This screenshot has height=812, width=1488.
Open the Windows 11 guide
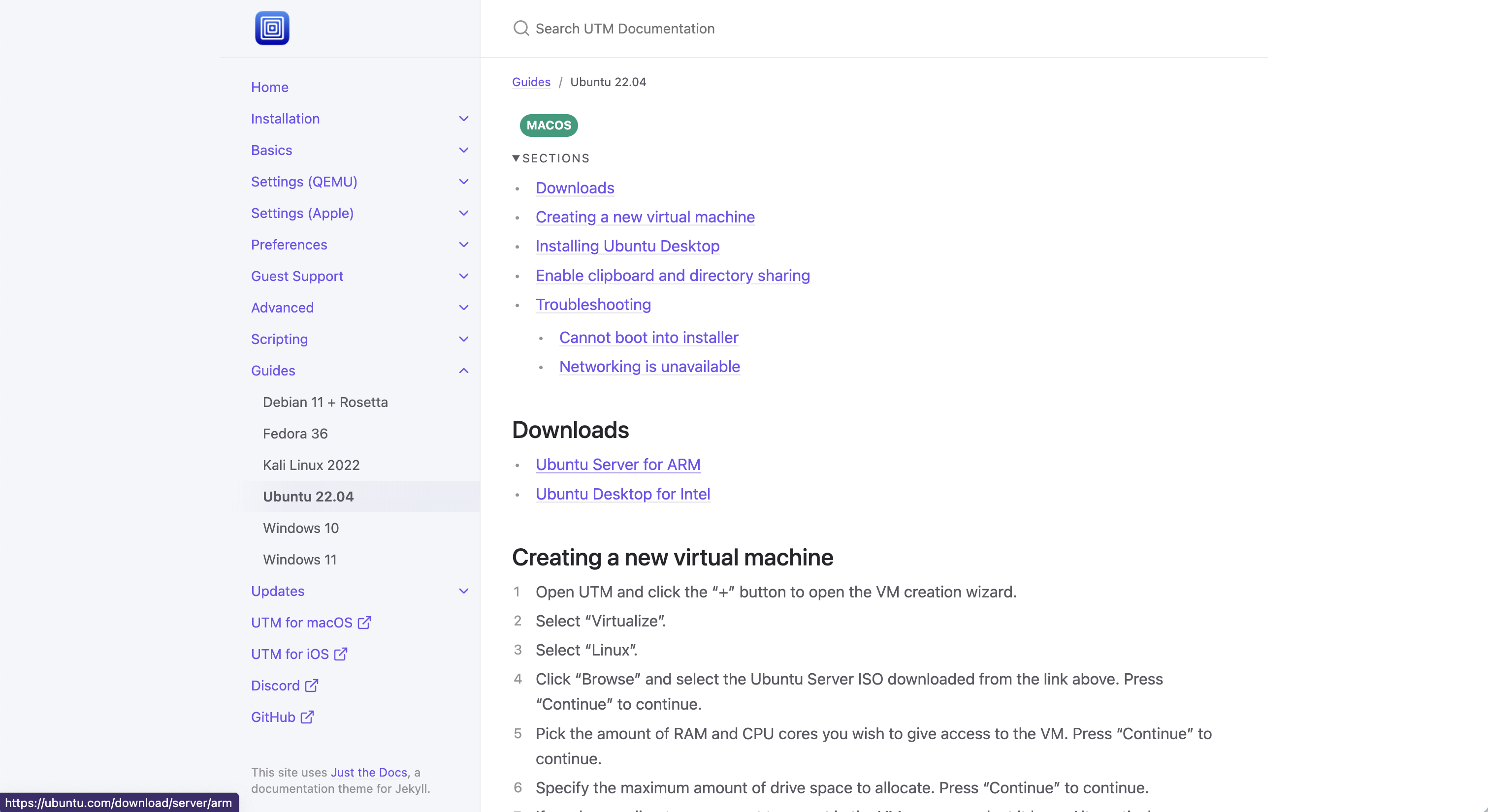[x=299, y=560]
